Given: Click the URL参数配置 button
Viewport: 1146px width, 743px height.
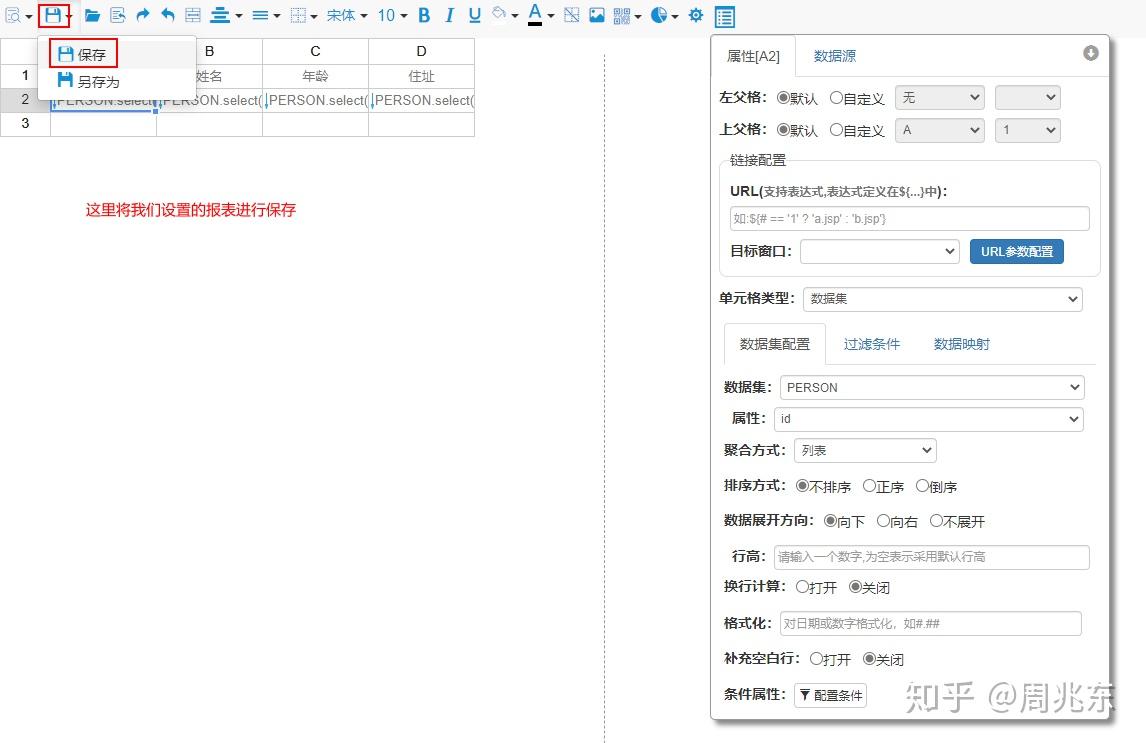Looking at the screenshot, I should point(1017,251).
